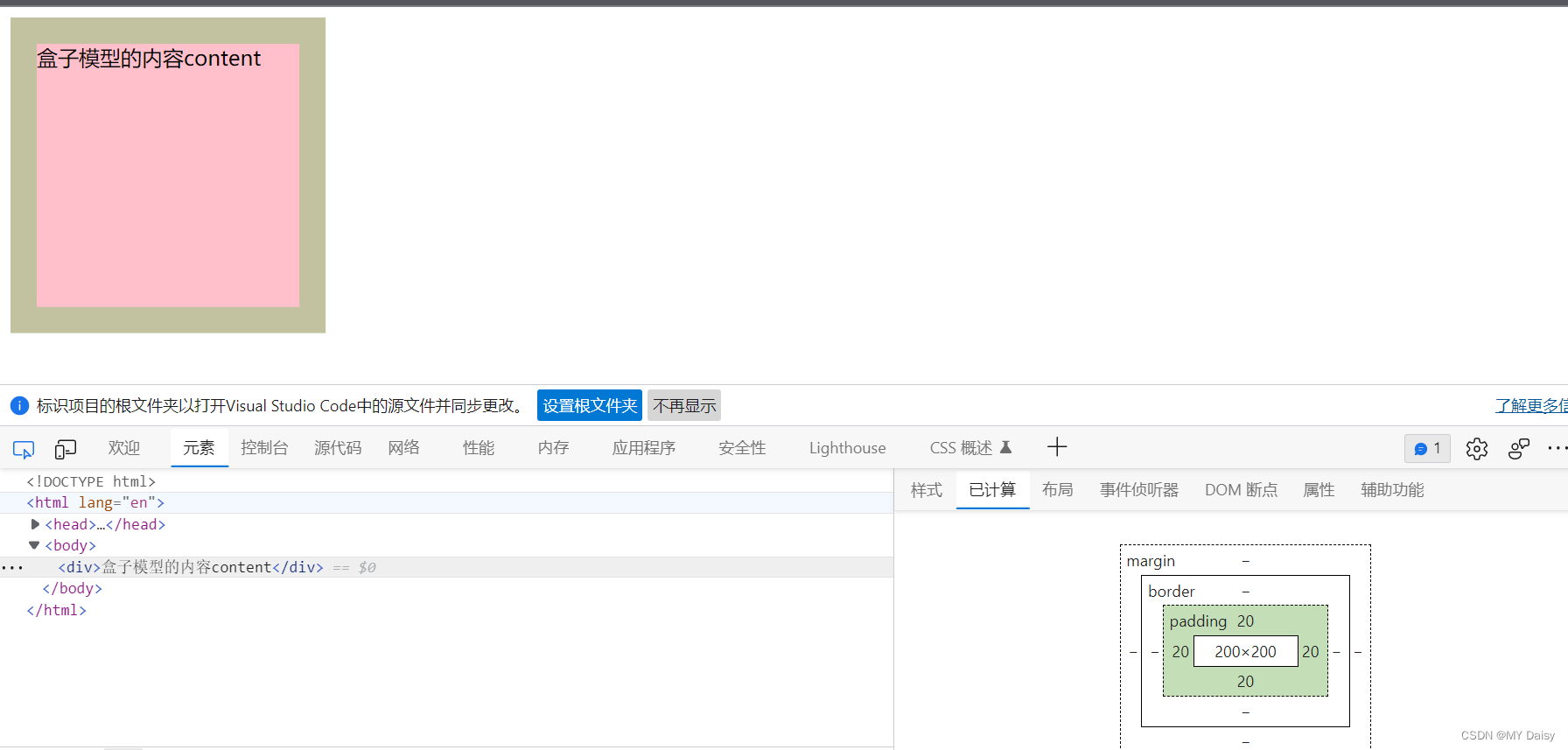Click the 设置根文件夹 button
Screen dimensions: 1568x750
(x=590, y=406)
